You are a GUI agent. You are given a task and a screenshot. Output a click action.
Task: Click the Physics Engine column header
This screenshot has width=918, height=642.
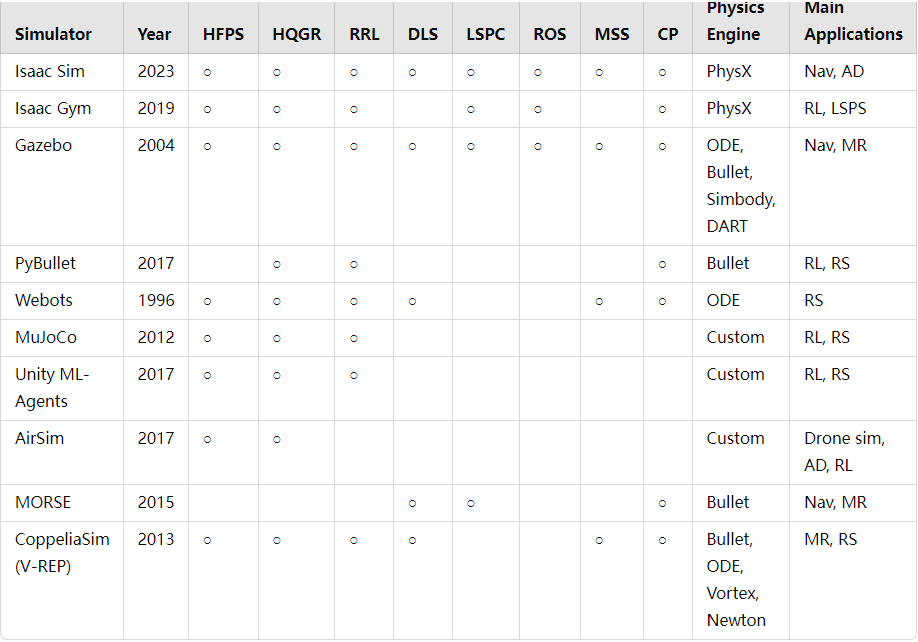(735, 21)
